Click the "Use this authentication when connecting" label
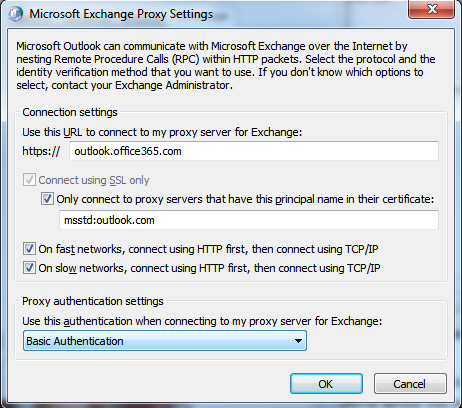Viewport: 462px width, 408px height. click(202, 321)
